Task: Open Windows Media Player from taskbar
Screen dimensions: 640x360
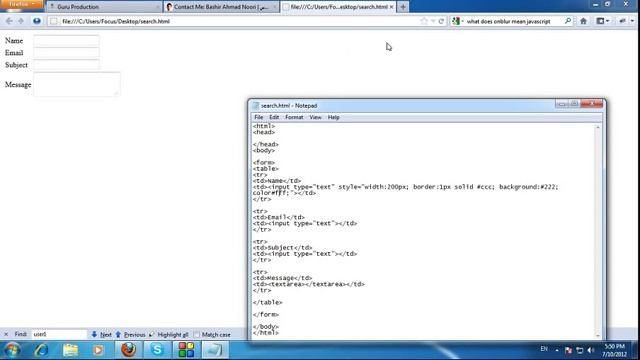Action: (98, 350)
